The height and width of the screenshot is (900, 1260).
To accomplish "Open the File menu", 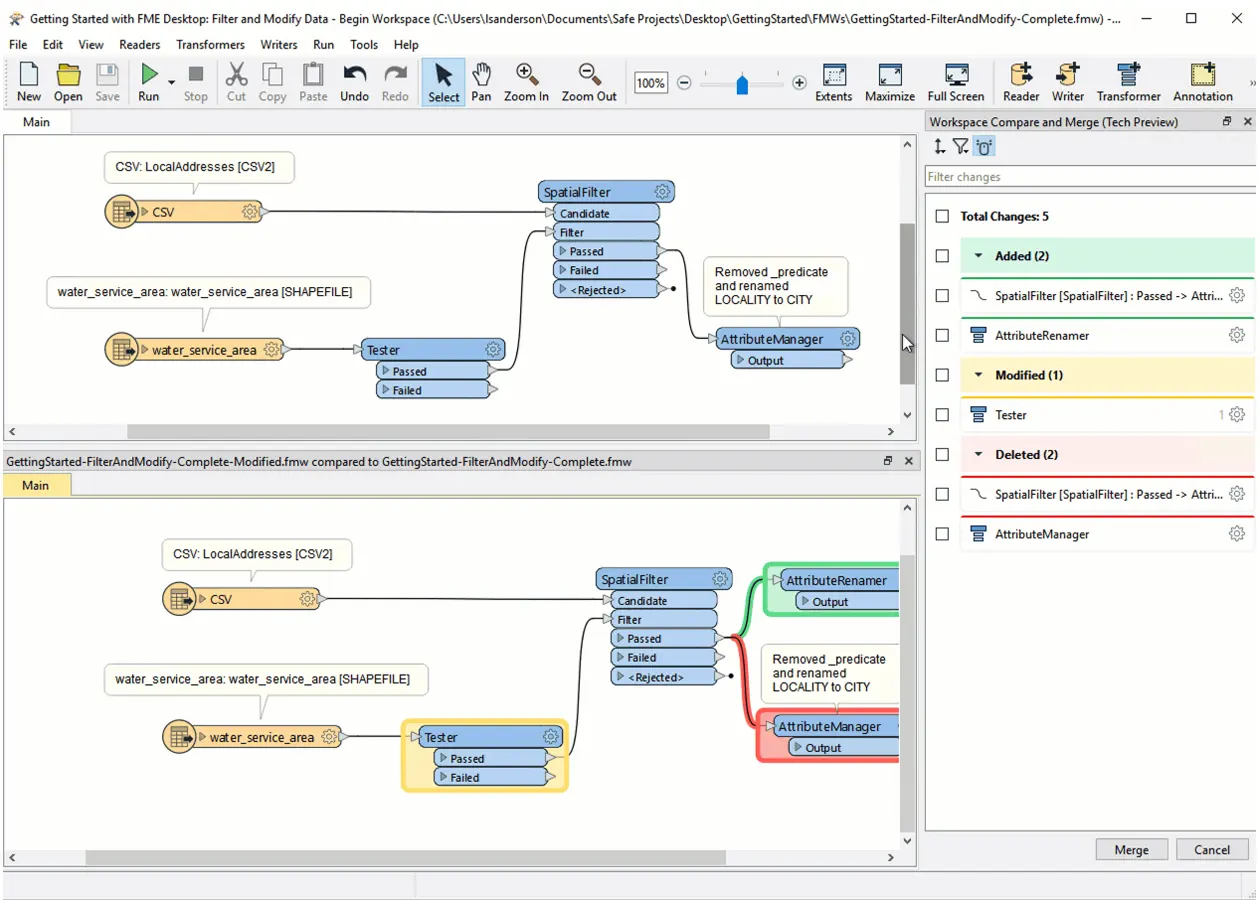I will [x=18, y=44].
